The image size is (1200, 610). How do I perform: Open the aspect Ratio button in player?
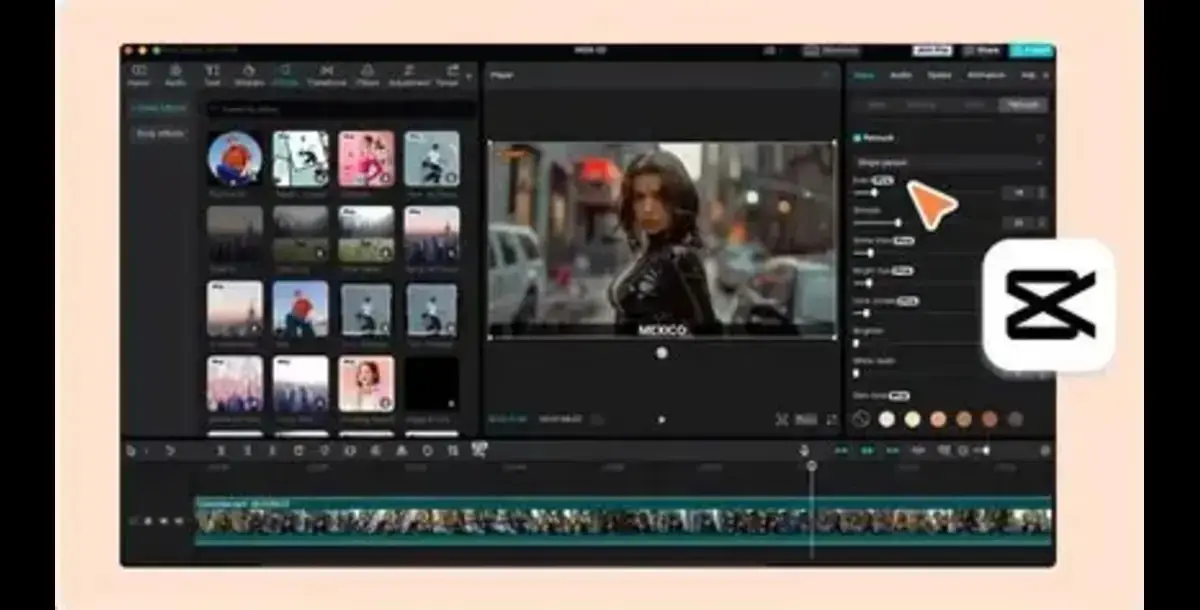(808, 420)
